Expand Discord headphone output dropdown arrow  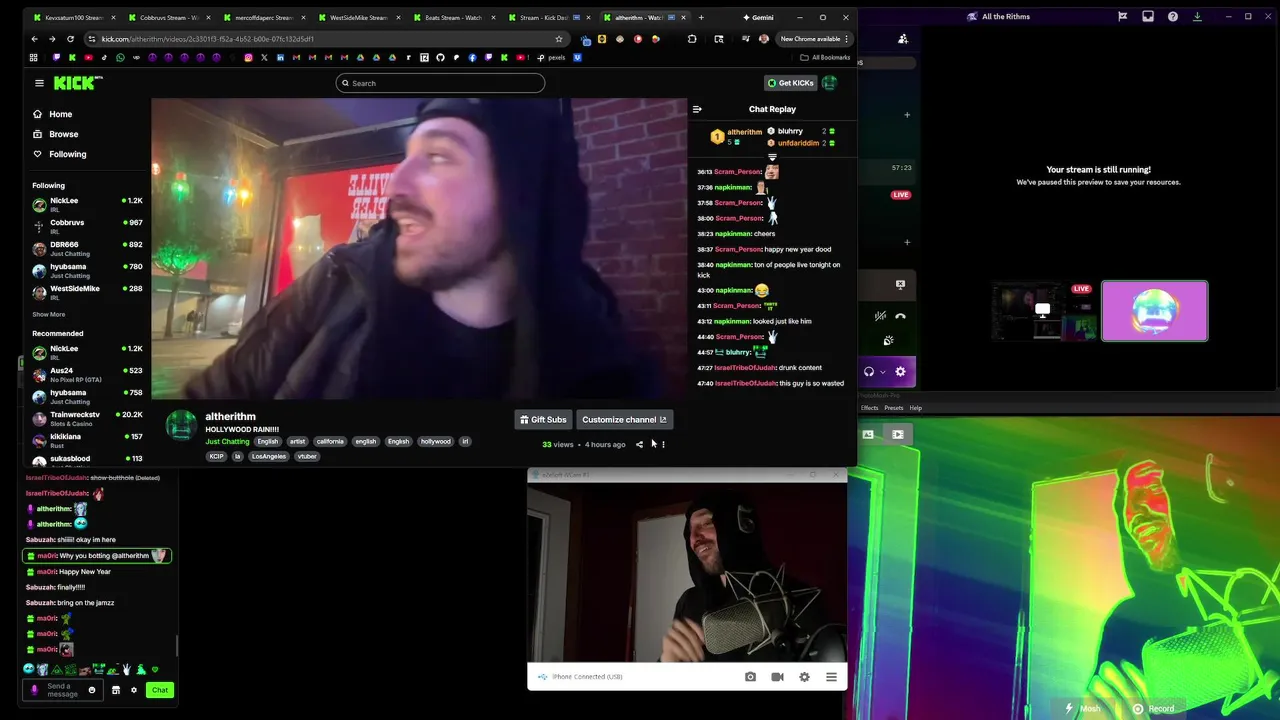pos(882,372)
